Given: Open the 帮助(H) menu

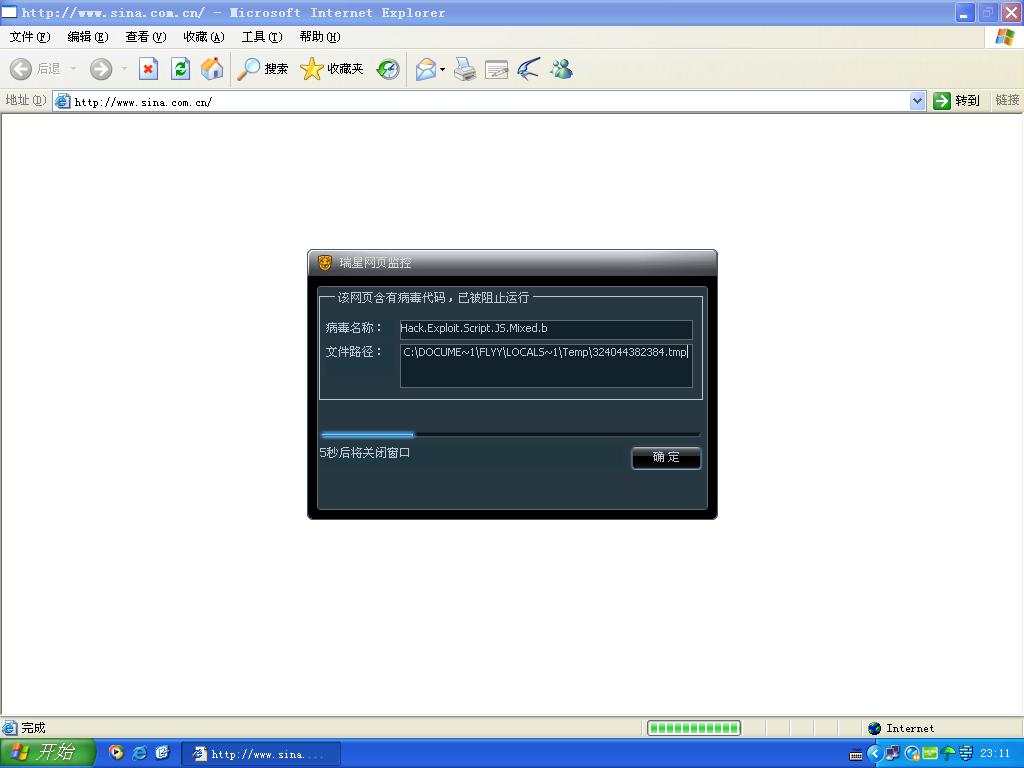Looking at the screenshot, I should (x=320, y=37).
